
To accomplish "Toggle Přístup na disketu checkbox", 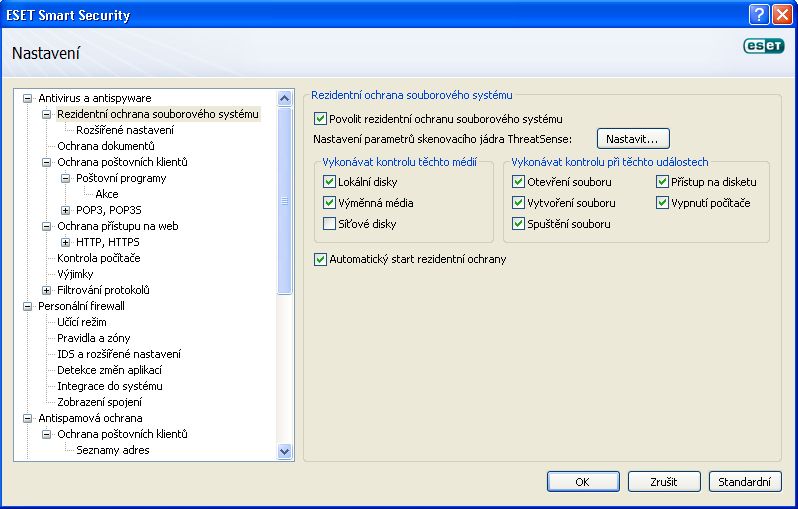I will pyautogui.click(x=662, y=182).
